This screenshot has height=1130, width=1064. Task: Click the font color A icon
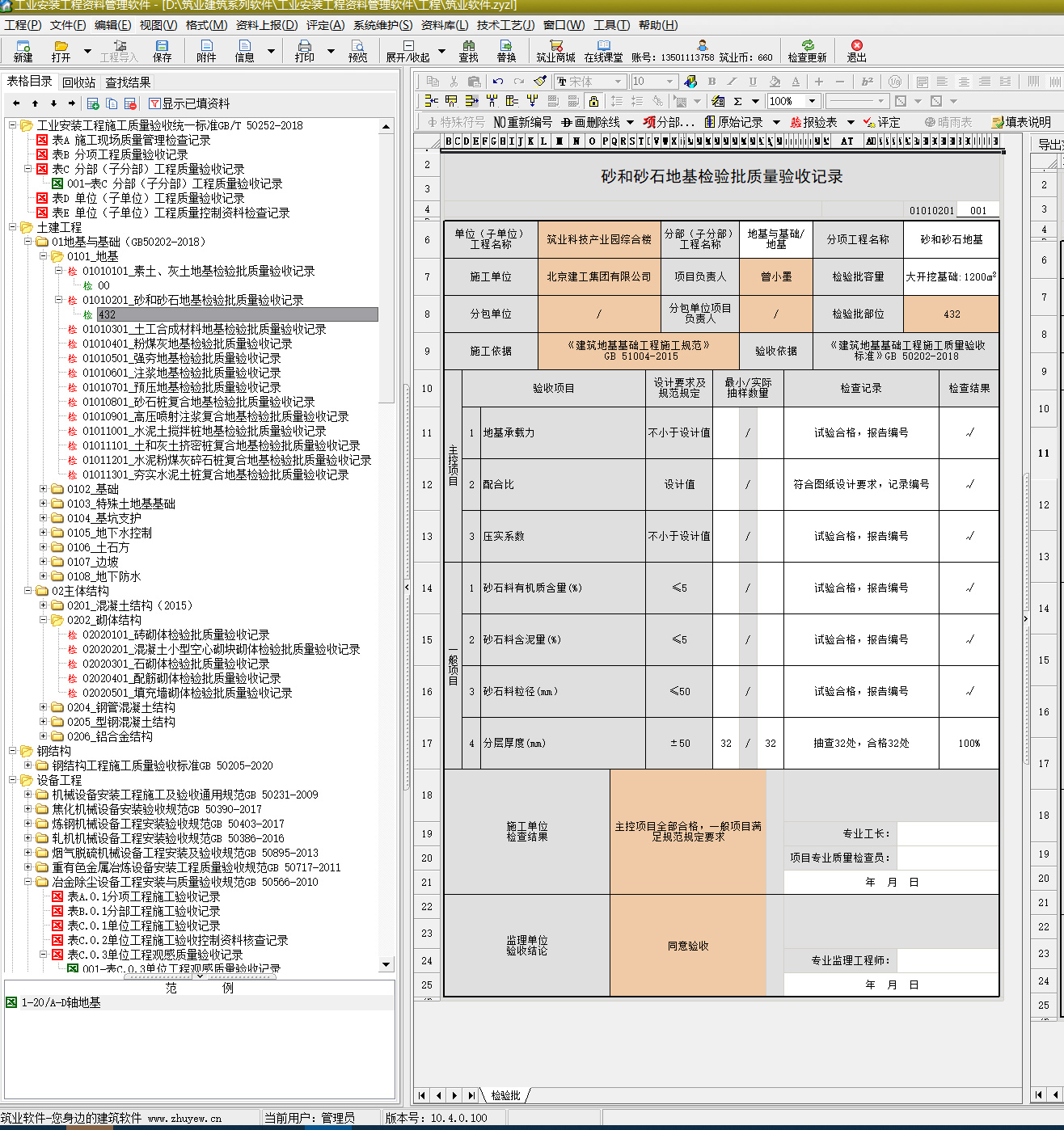[796, 82]
